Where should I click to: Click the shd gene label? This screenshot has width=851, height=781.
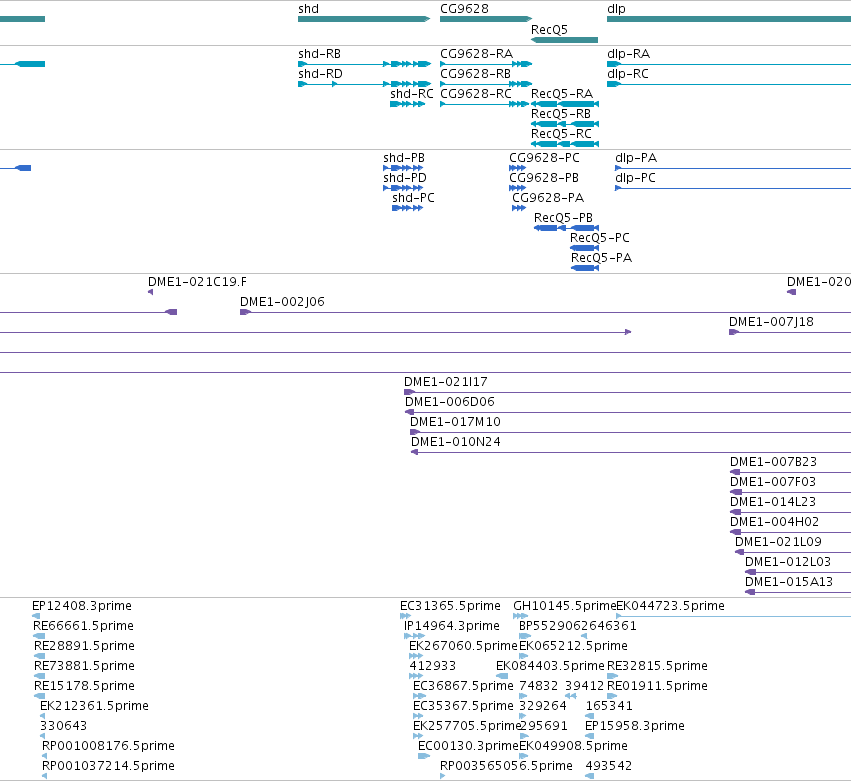(x=308, y=9)
